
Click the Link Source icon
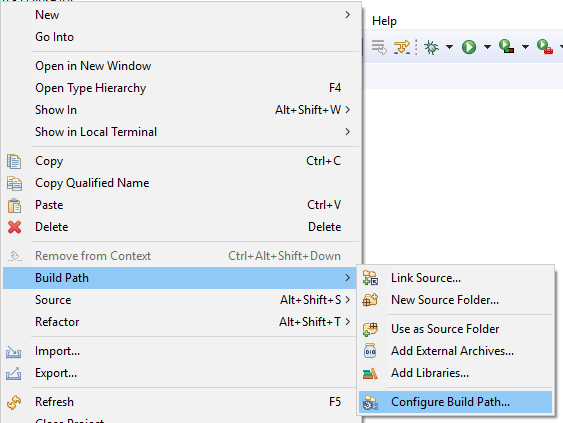(370, 278)
